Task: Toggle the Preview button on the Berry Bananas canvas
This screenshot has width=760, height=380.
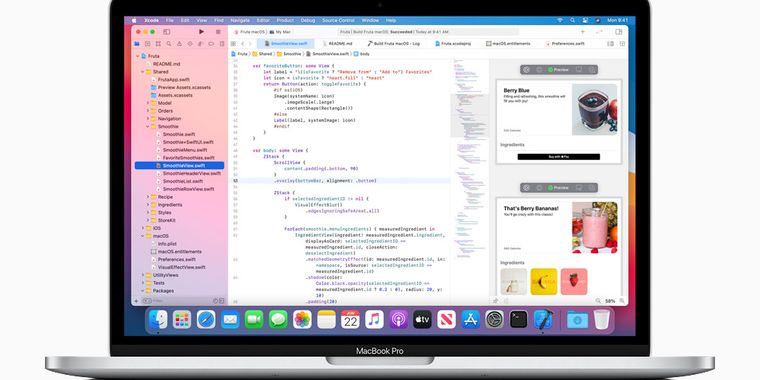Action: click(x=558, y=188)
